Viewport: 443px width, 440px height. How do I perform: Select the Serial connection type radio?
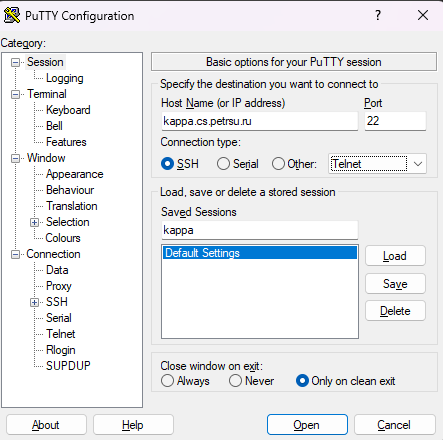pos(223,164)
